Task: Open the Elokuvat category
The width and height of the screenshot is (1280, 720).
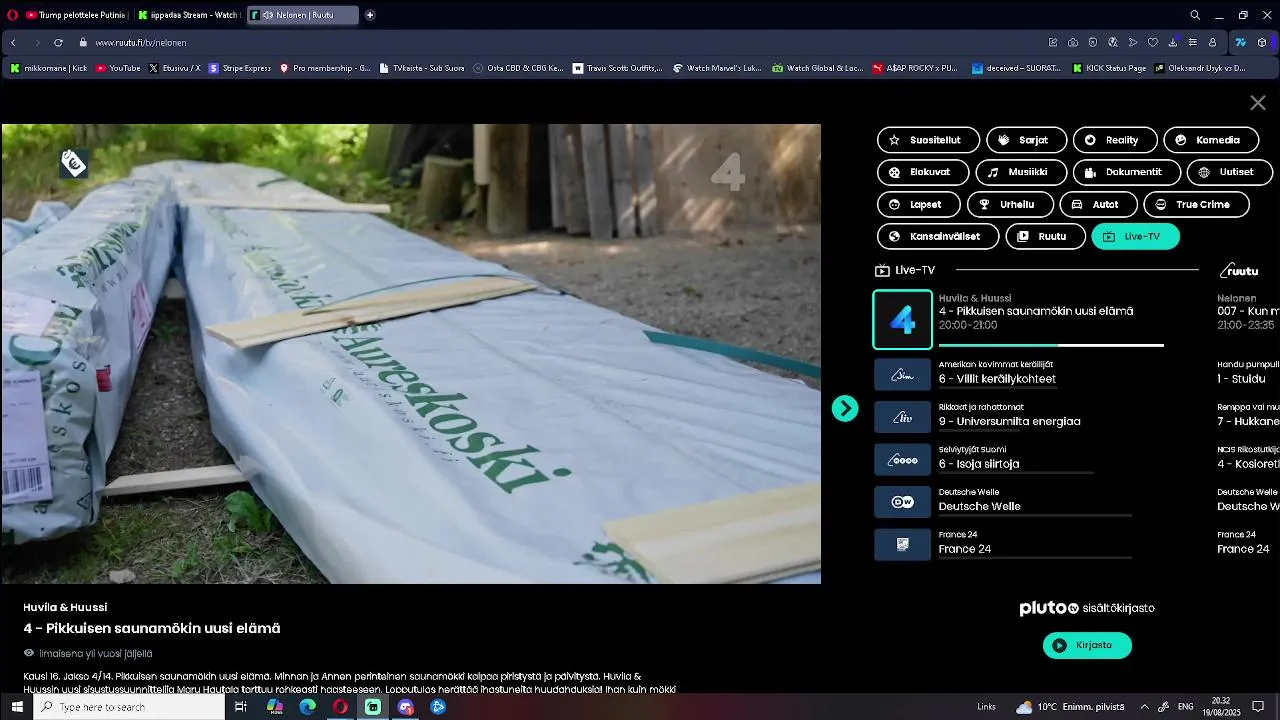Action: click(923, 172)
